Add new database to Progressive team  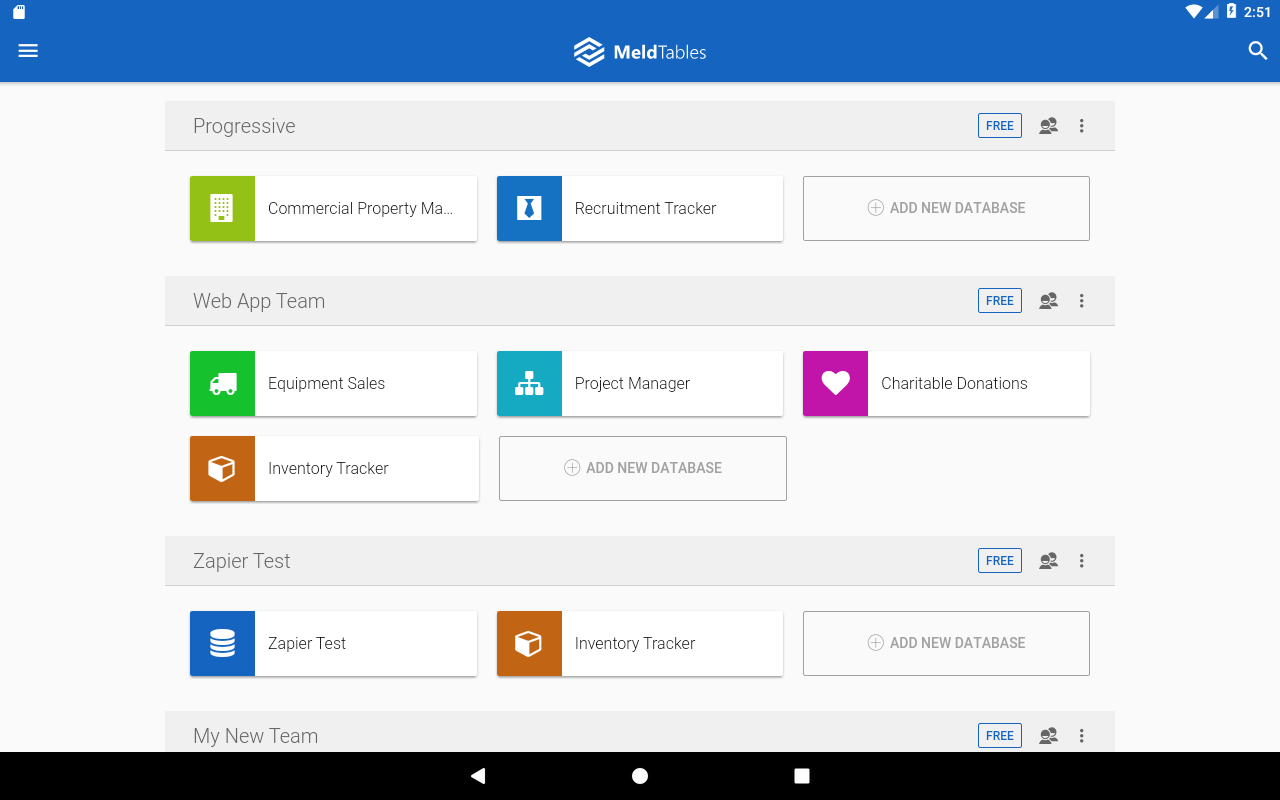[x=946, y=208]
